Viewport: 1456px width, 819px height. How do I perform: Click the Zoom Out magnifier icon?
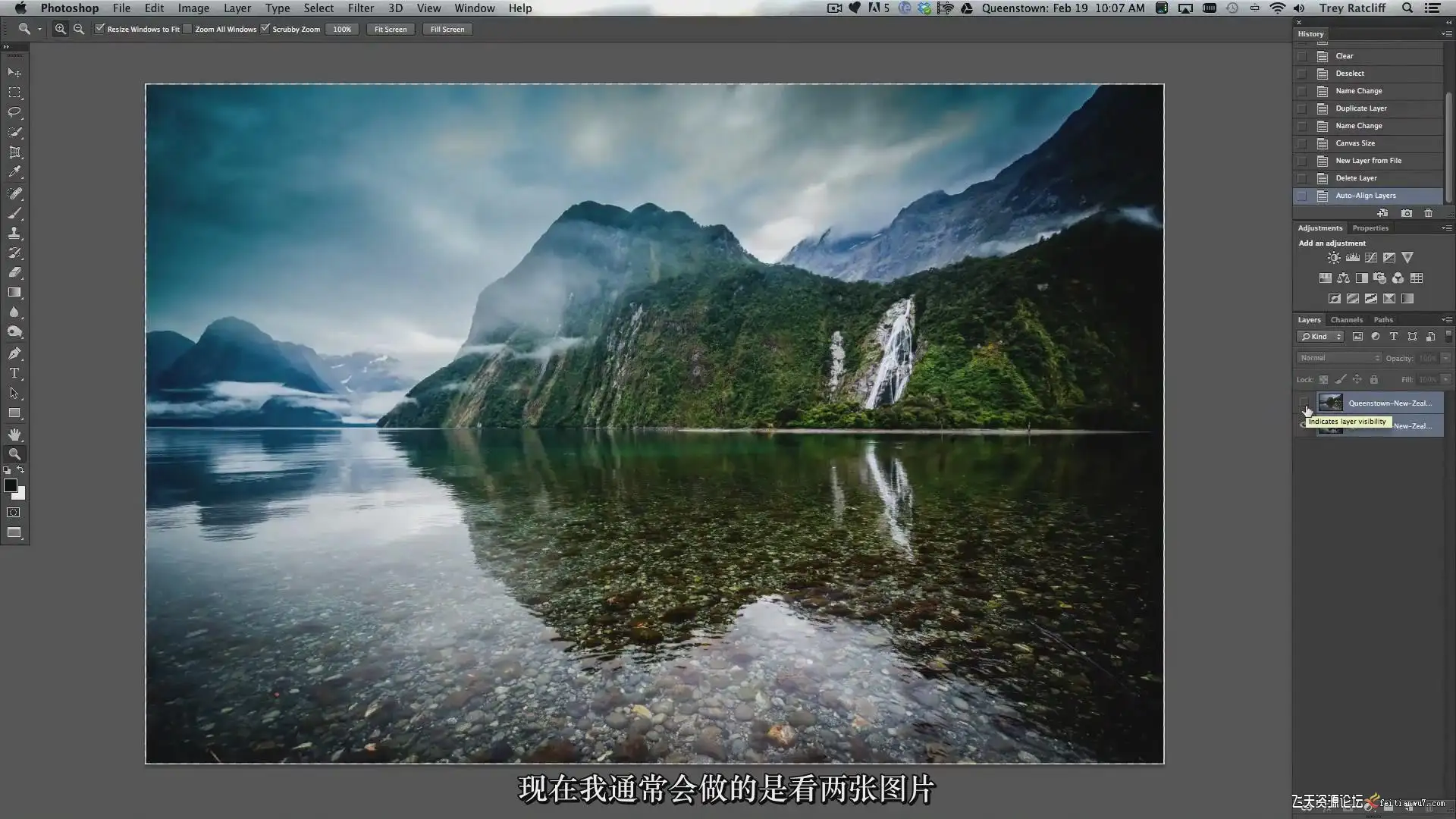pyautogui.click(x=79, y=29)
